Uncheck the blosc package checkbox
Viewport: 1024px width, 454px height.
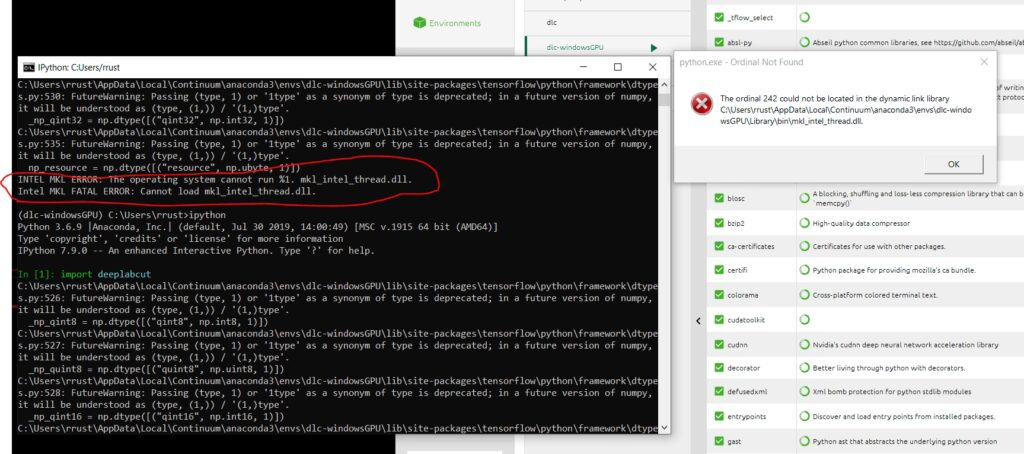tap(718, 197)
